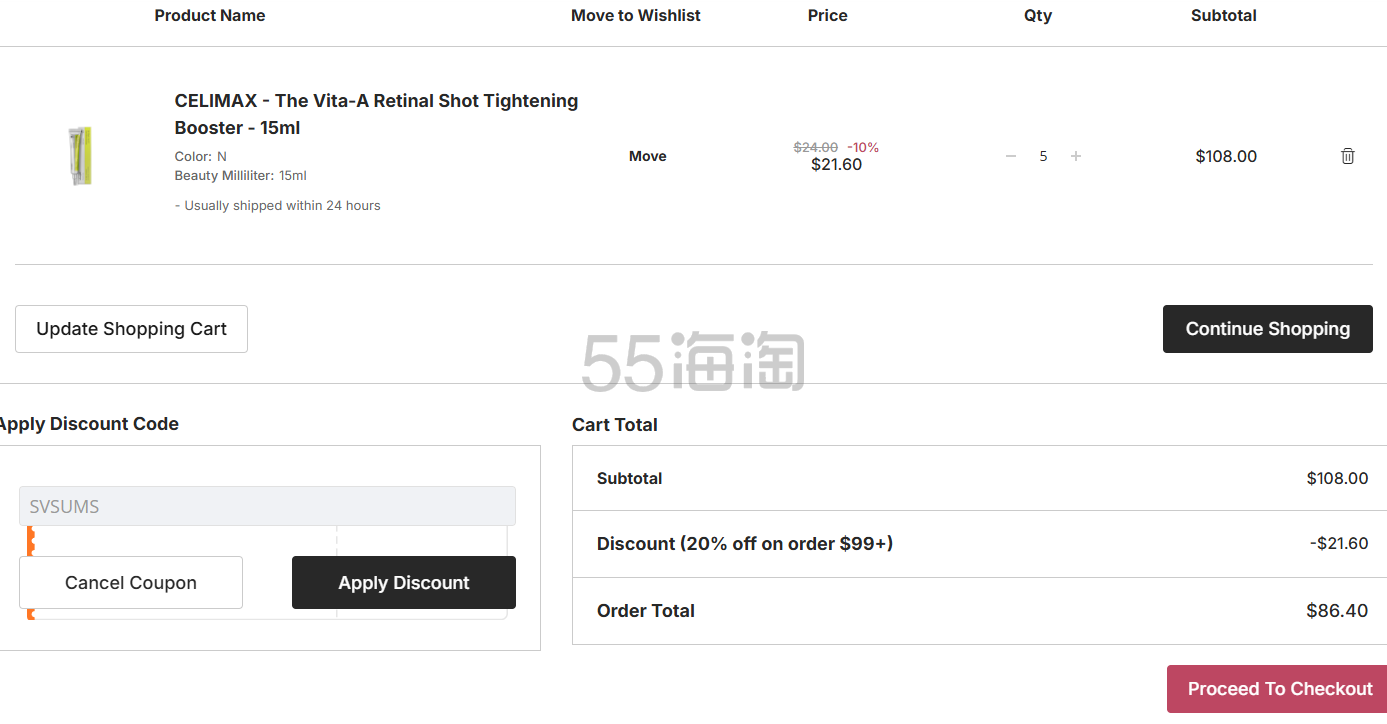
Task: Increase quantity with the plus button
Action: click(1076, 156)
